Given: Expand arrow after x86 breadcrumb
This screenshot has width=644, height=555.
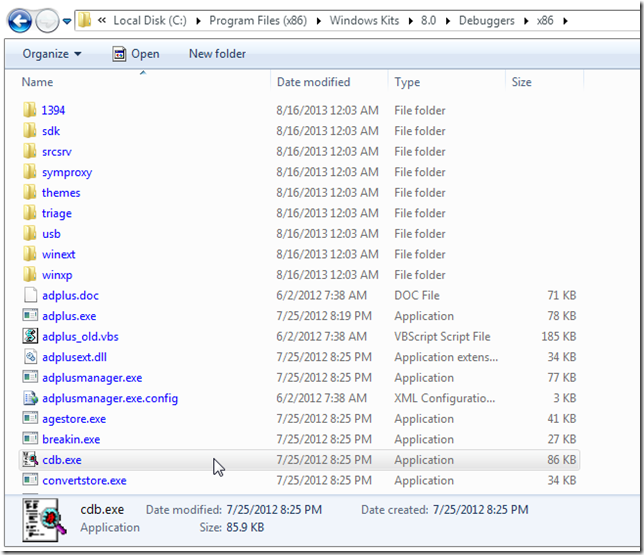Looking at the screenshot, I should [566, 21].
